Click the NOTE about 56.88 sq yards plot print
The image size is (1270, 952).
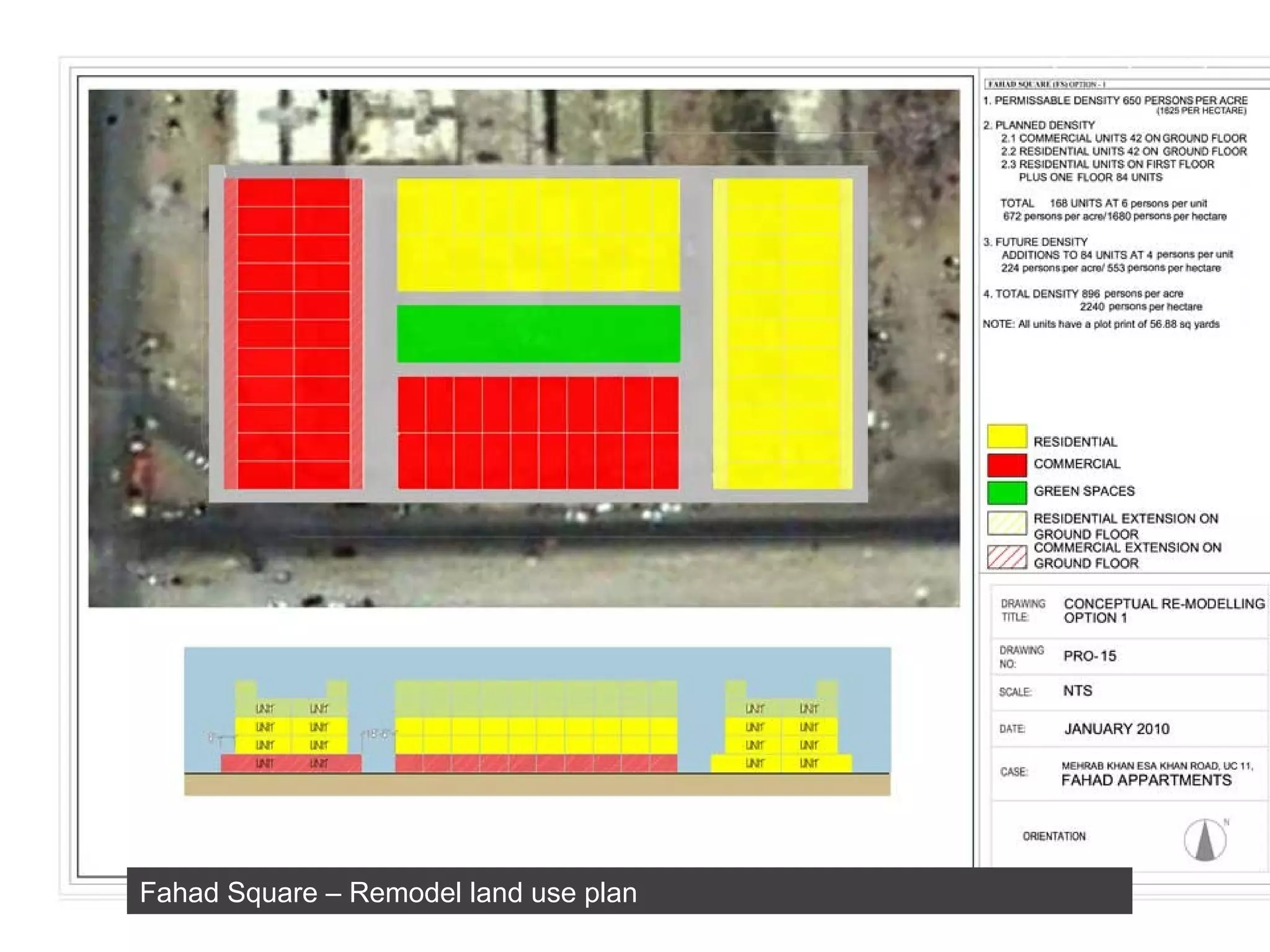pyautogui.click(x=1101, y=324)
